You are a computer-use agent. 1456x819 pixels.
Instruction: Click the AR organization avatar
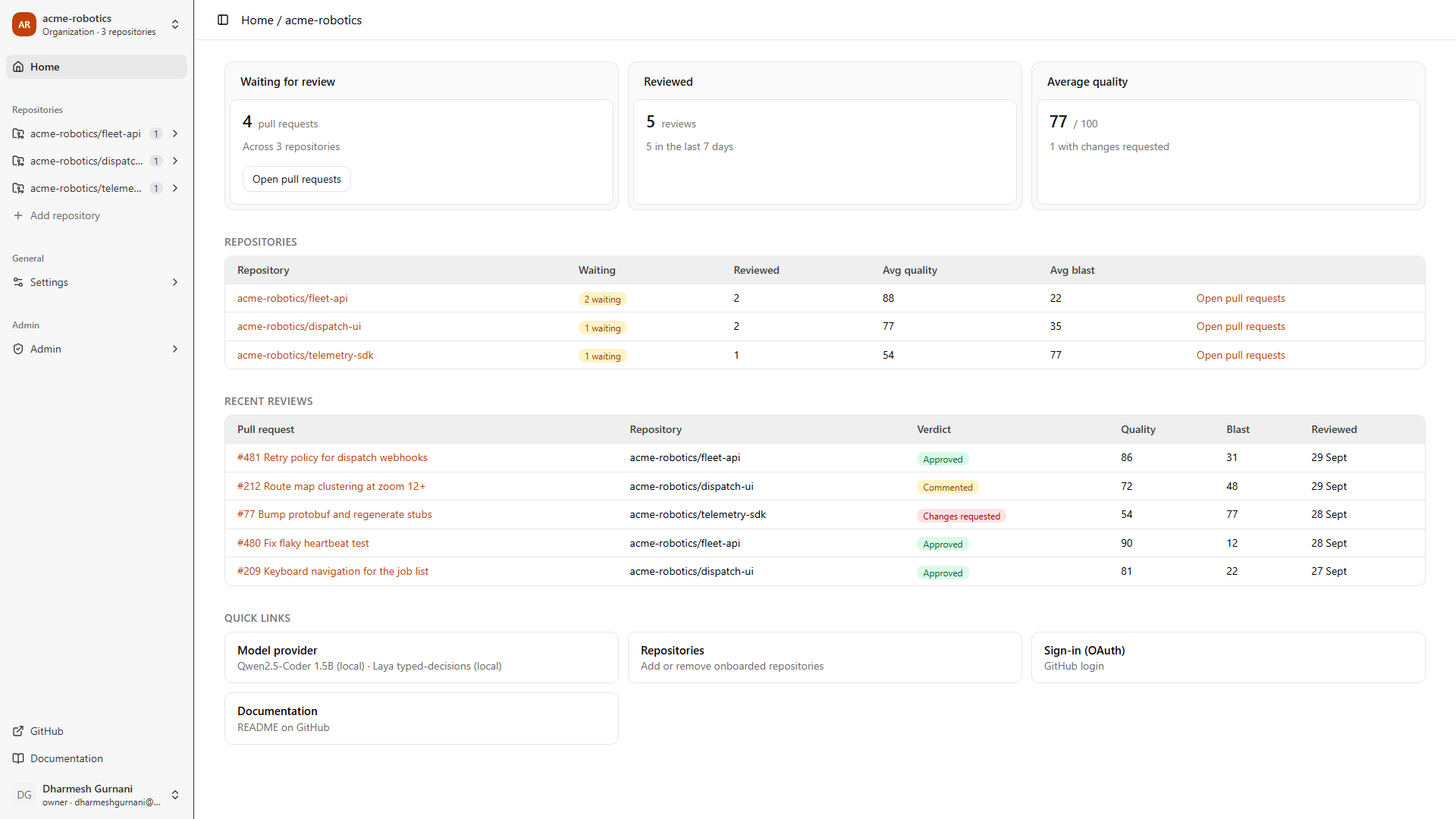[x=24, y=24]
